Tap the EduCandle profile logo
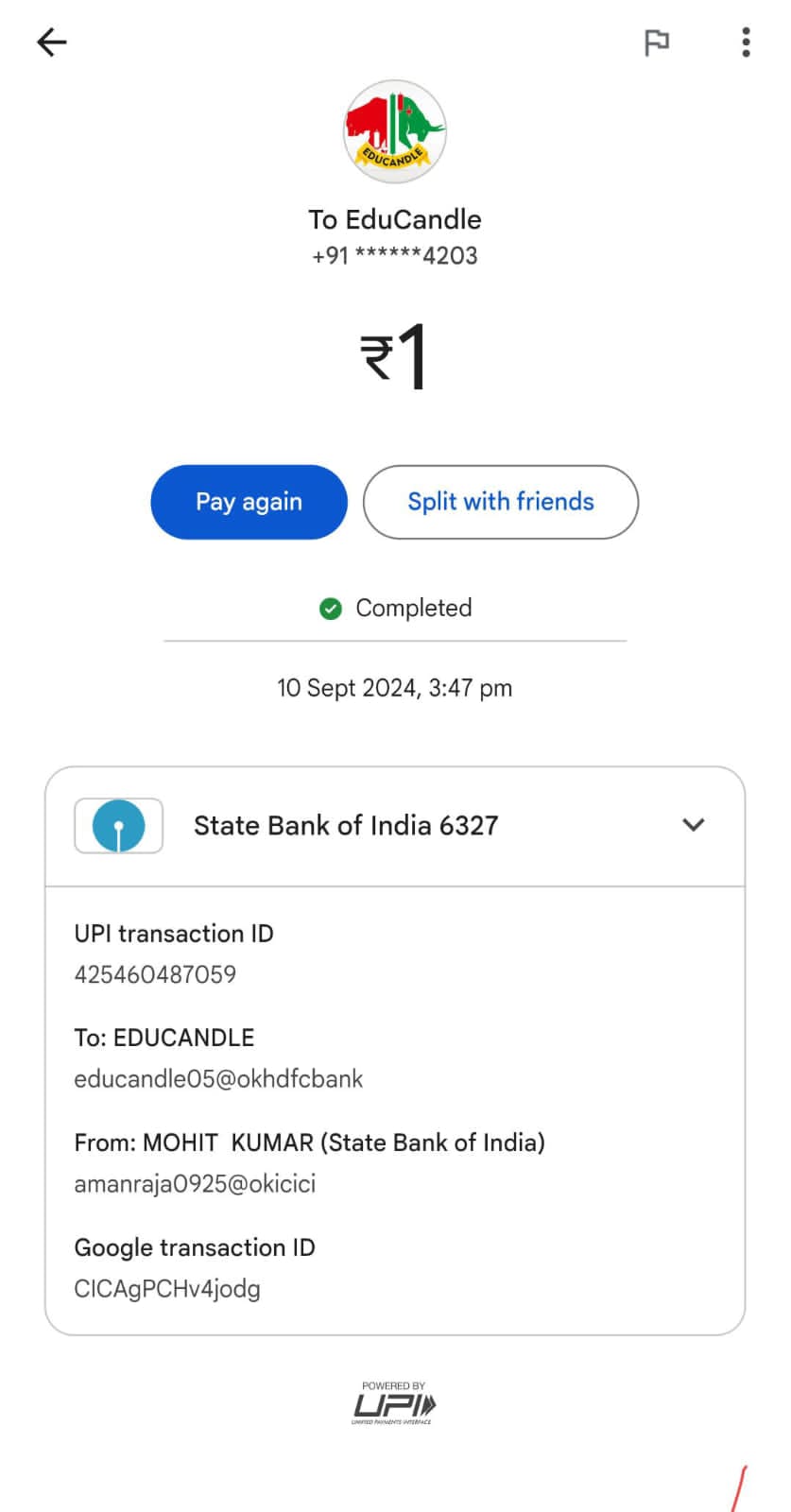Viewport: 791px width, 1512px height. coord(394,131)
